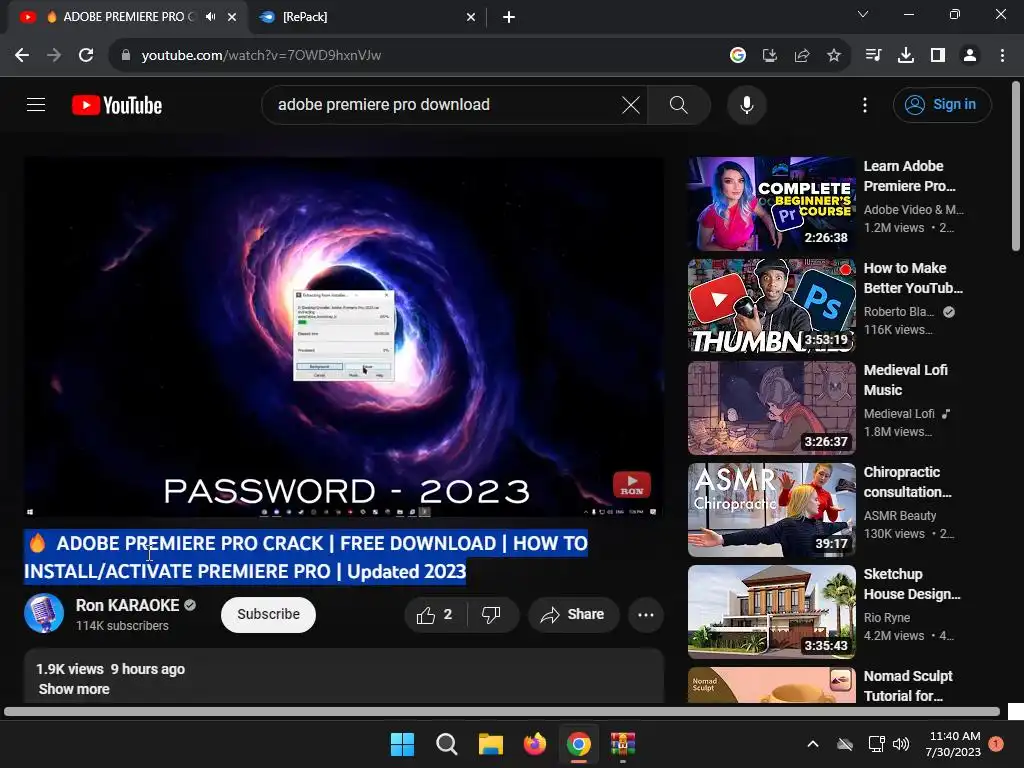Open Sketchup House Design title link
The height and width of the screenshot is (768, 1024).
[x=912, y=584]
